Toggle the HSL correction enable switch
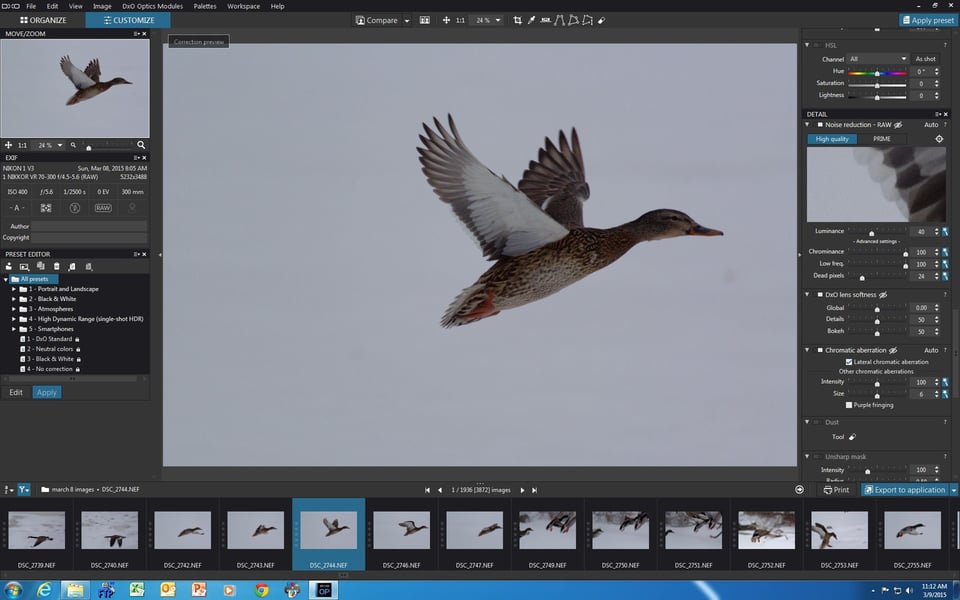 817,45
